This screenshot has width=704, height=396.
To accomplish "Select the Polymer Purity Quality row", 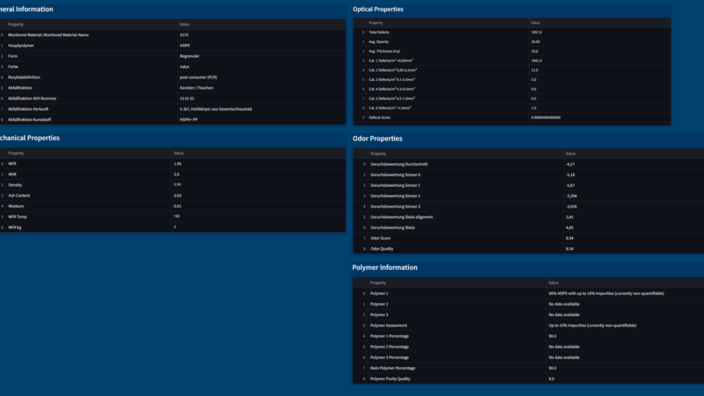I will [x=528, y=379].
